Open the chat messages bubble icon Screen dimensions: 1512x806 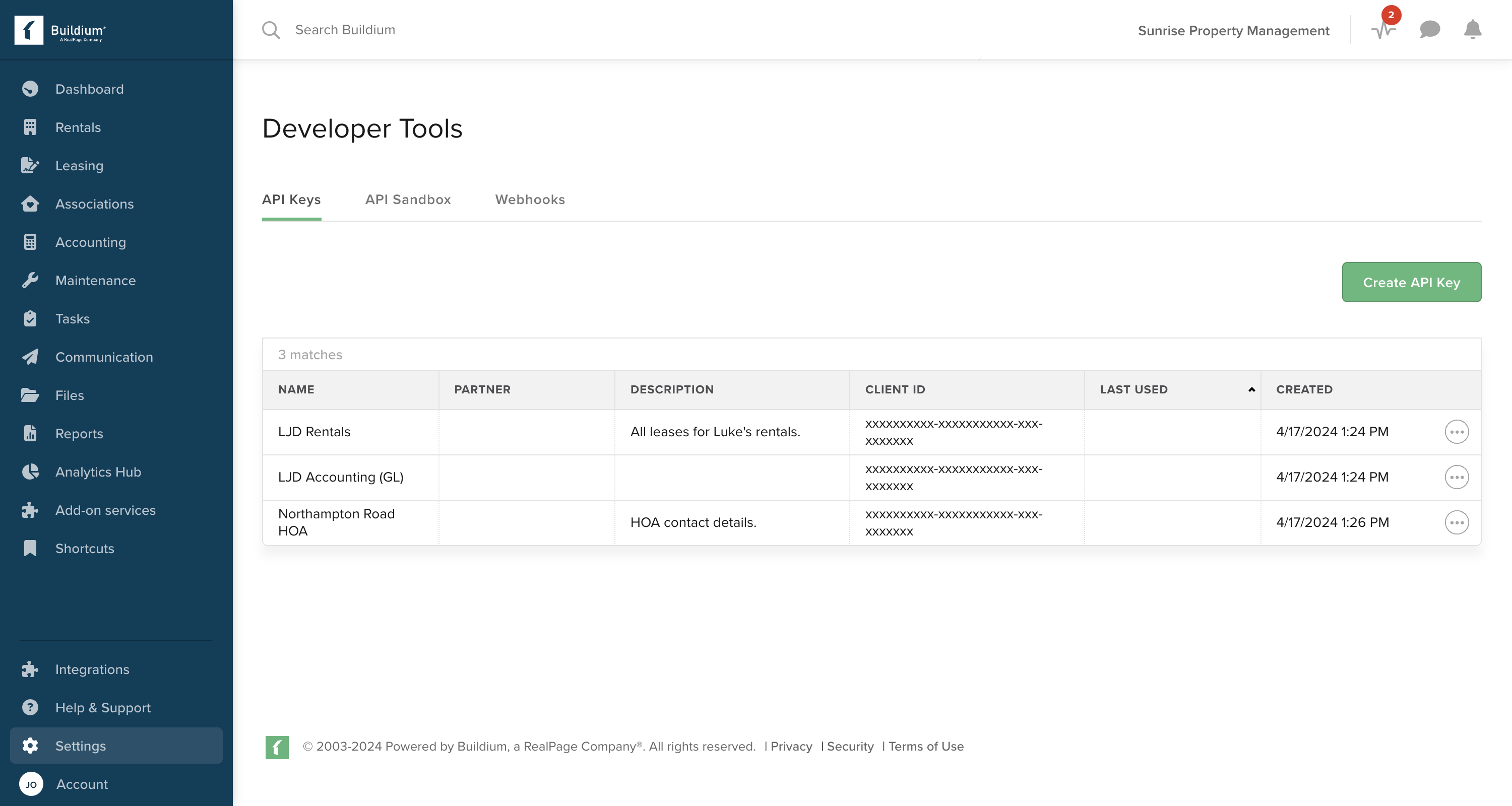click(x=1430, y=29)
